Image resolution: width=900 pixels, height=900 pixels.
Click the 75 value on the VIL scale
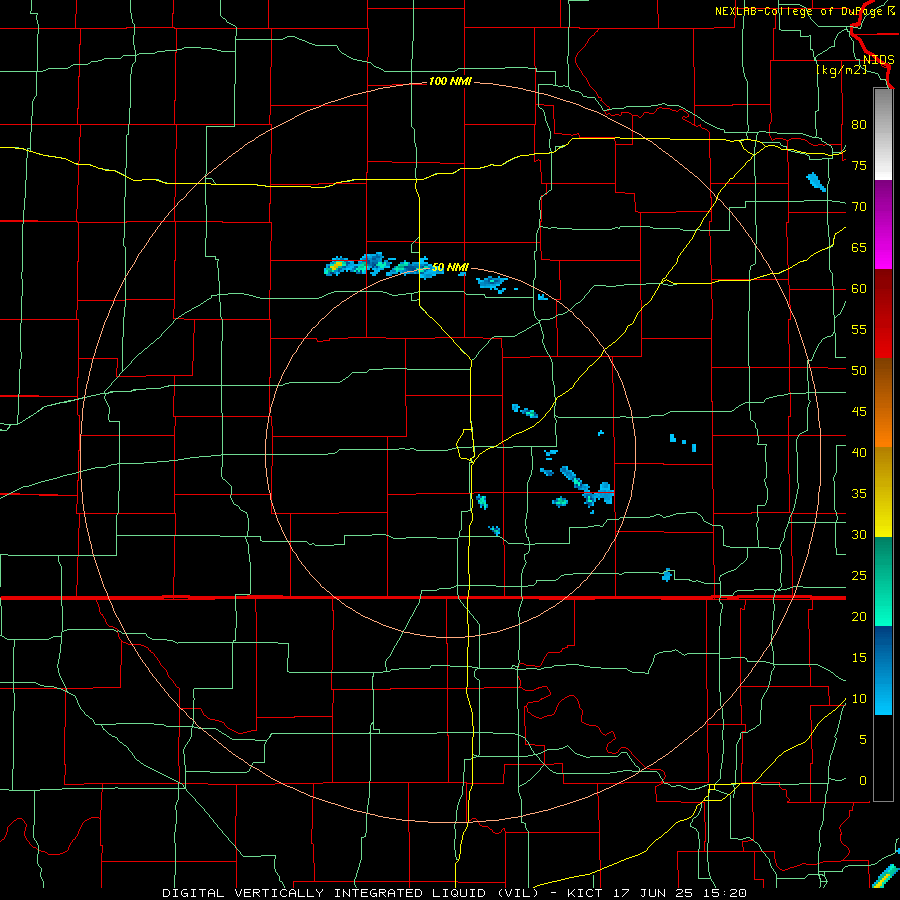coord(859,165)
